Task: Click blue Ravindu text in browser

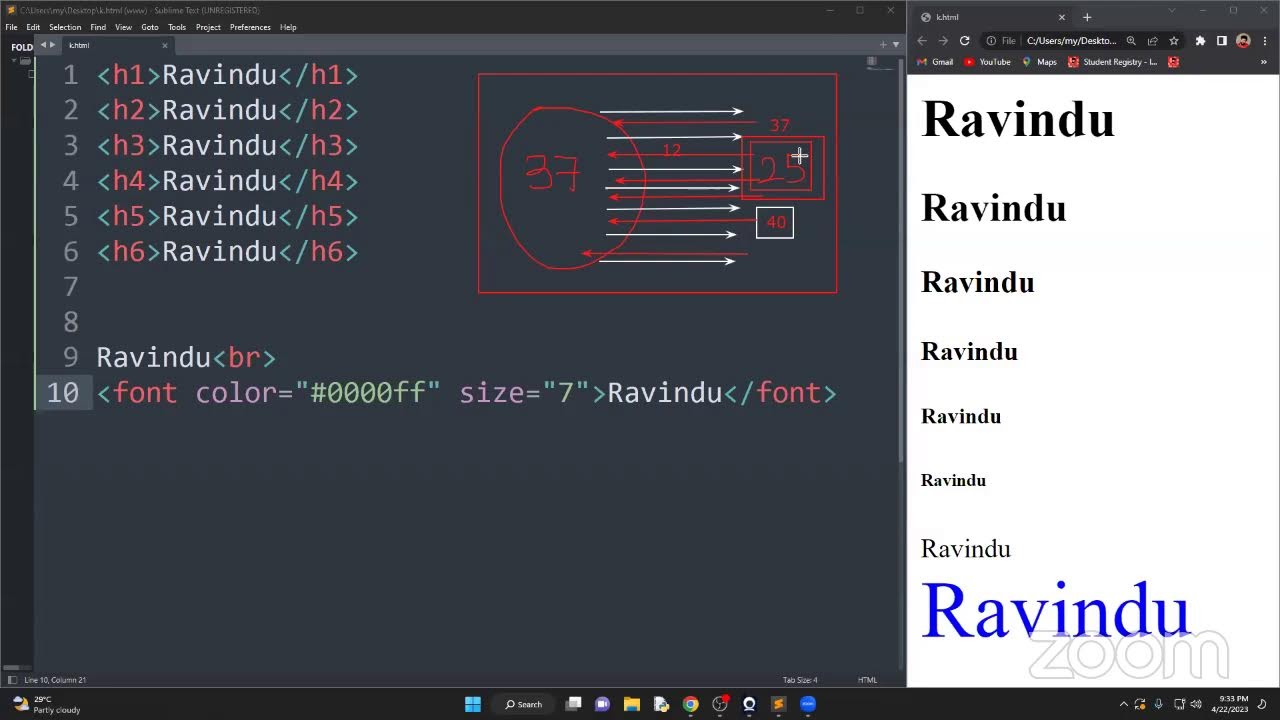Action: [x=1055, y=610]
